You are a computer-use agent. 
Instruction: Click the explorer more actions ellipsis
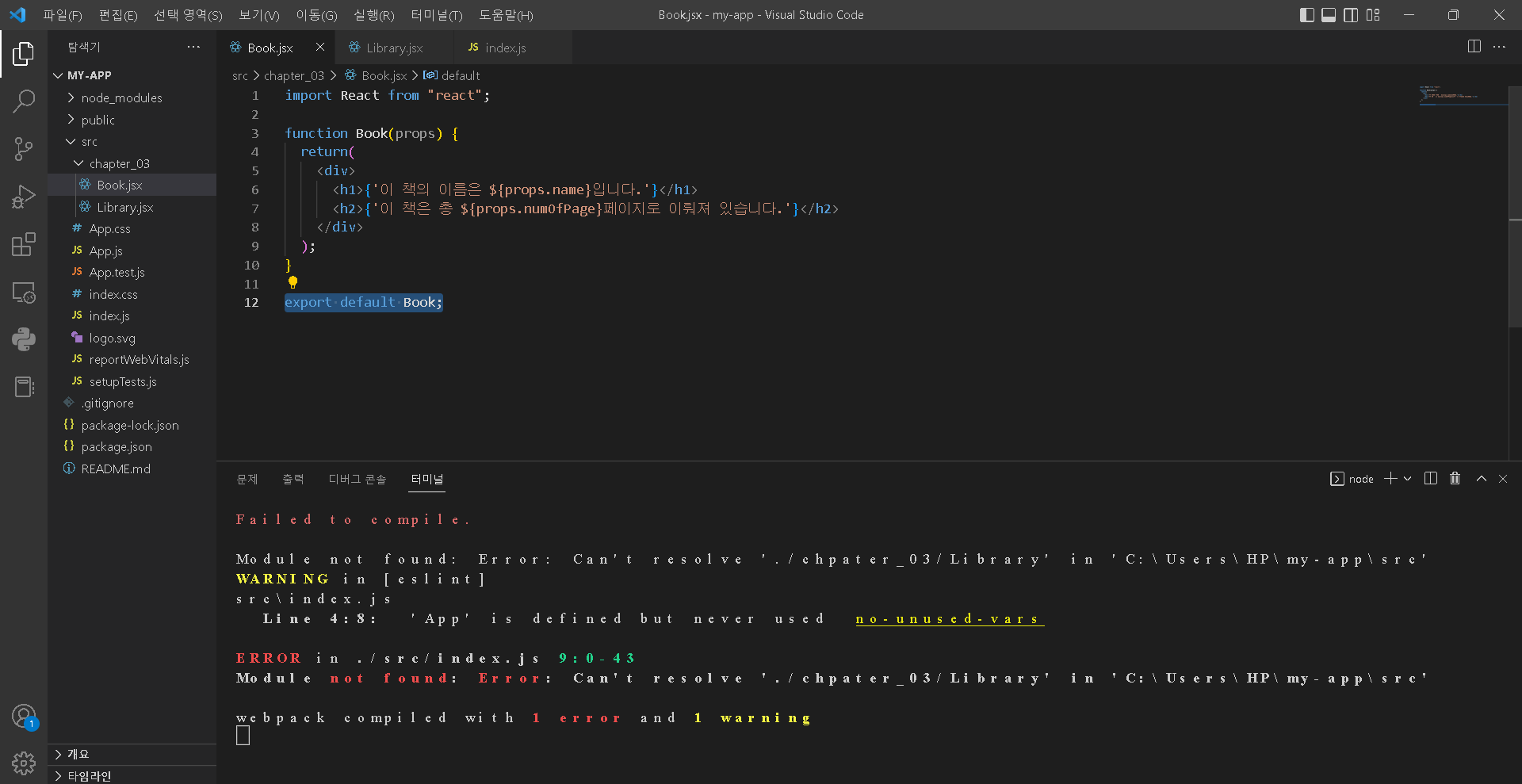click(x=193, y=48)
